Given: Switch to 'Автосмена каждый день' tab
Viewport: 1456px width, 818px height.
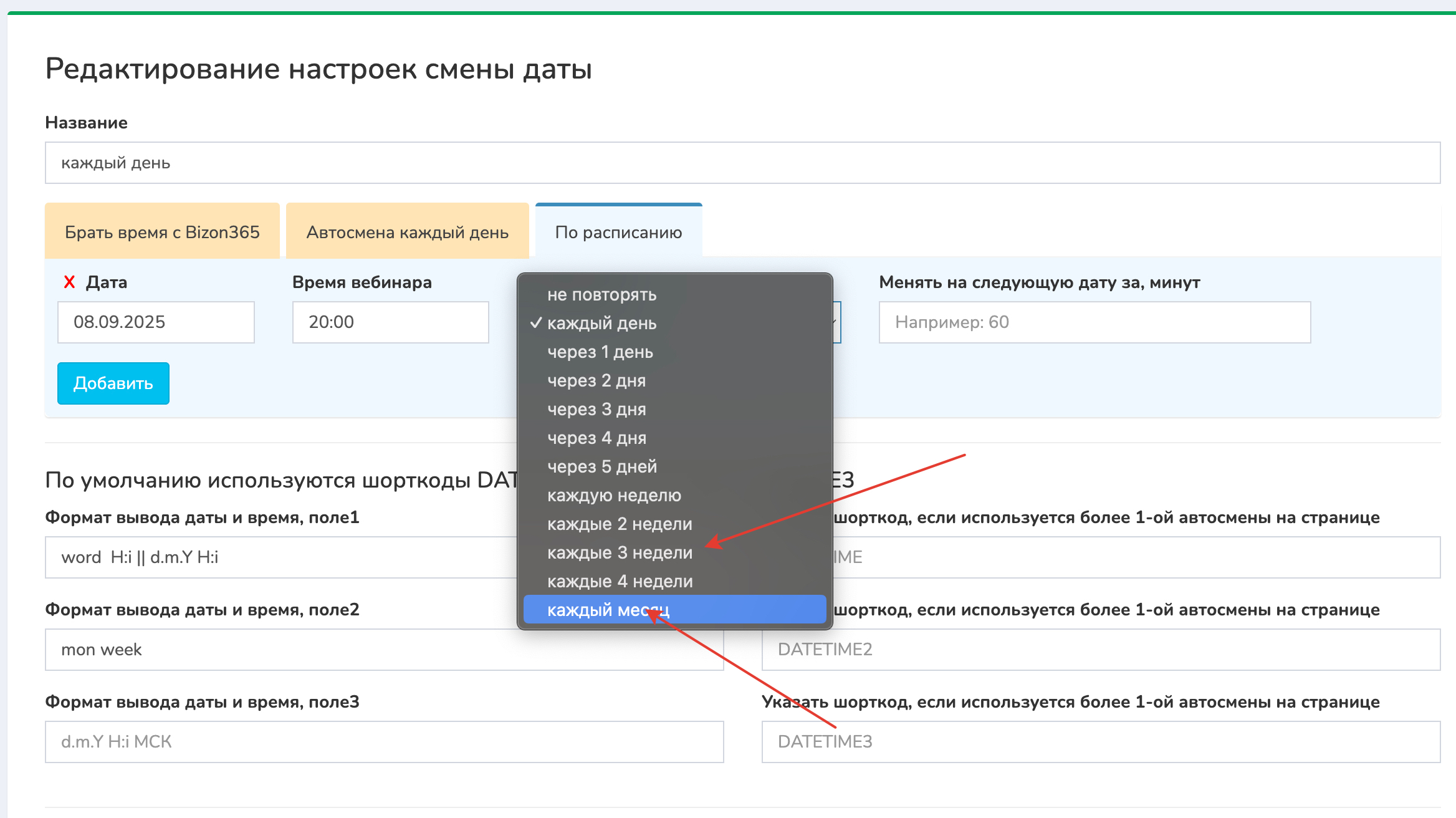Looking at the screenshot, I should pyautogui.click(x=407, y=232).
